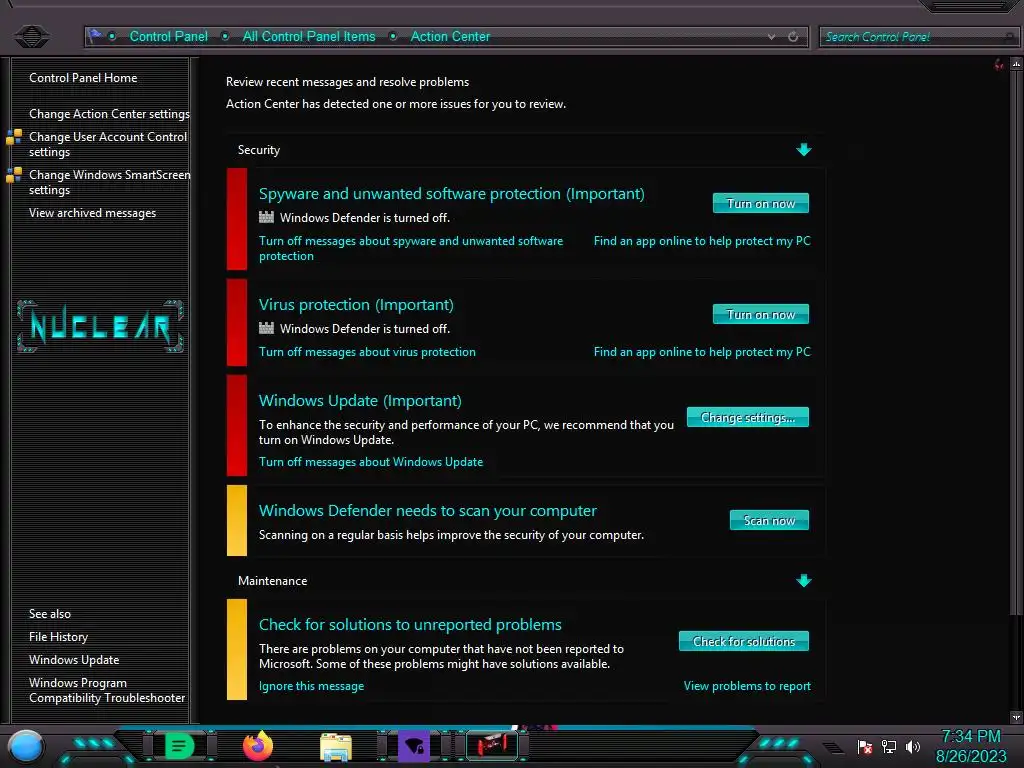Open Windows Program Compatibility Troubleshooter

[x=107, y=690]
